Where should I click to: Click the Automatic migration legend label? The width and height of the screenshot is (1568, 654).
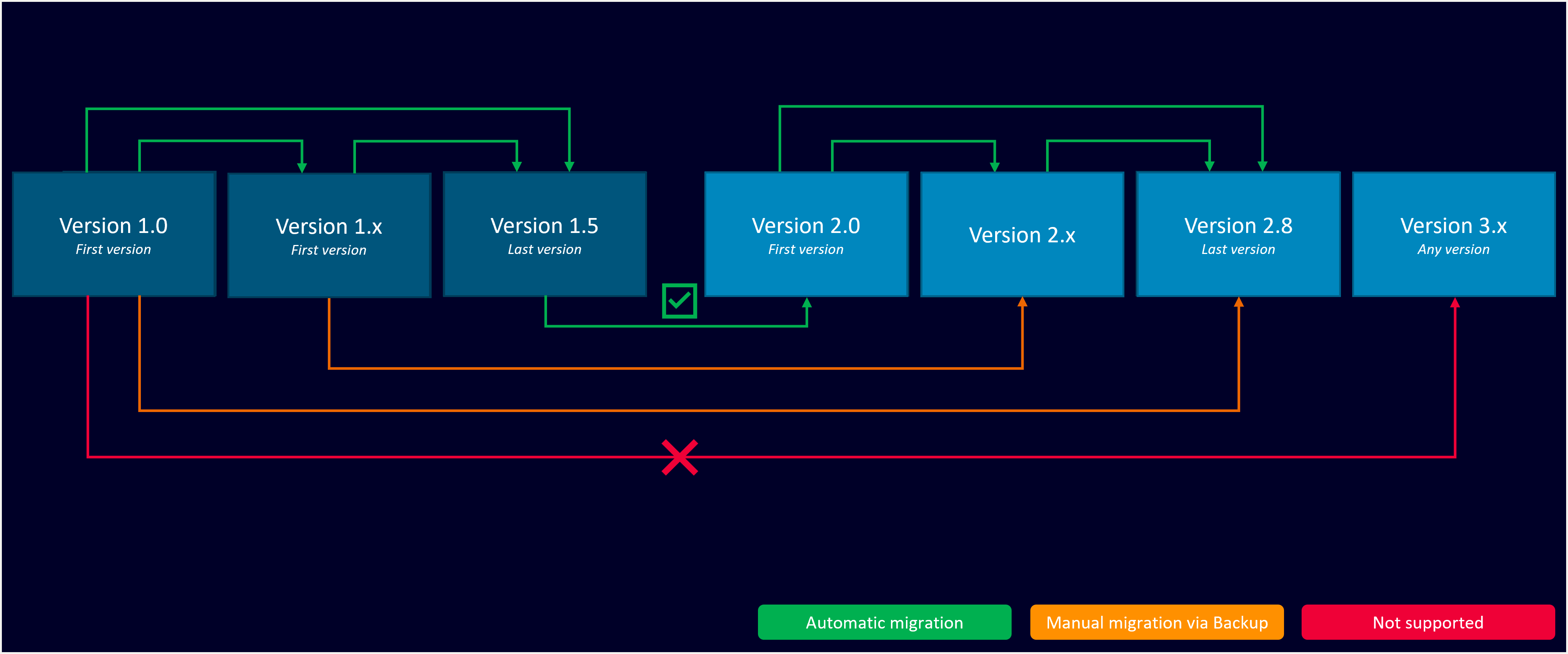click(885, 623)
